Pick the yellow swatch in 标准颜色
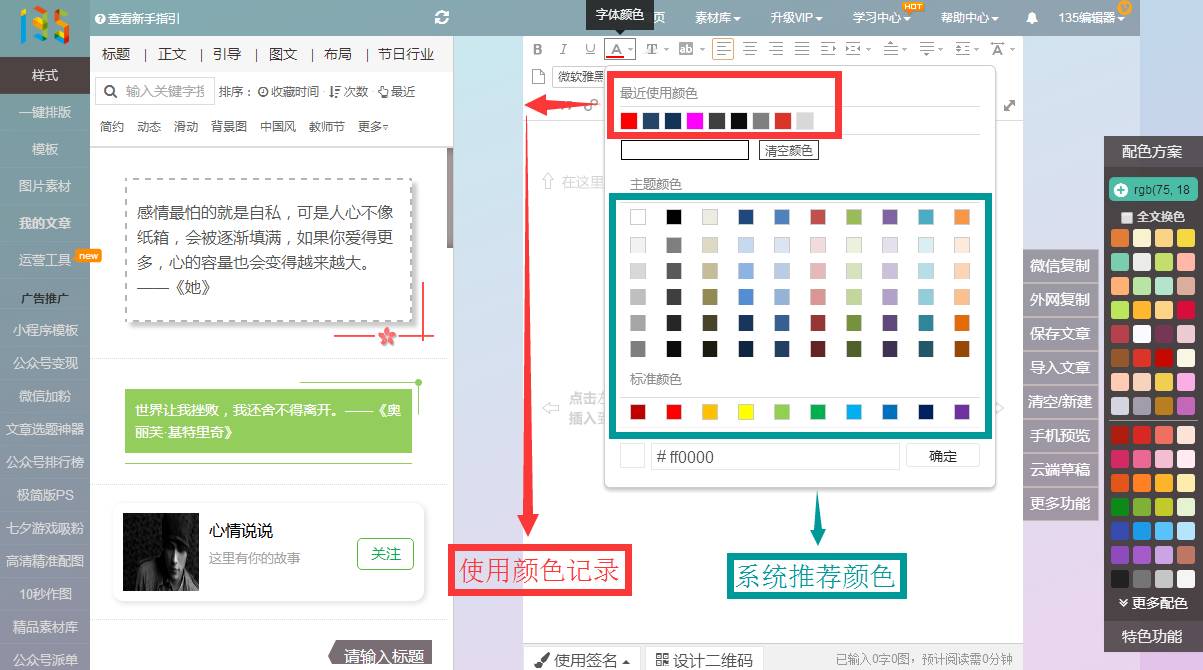Screen dimensions: 1203x670 (745, 412)
